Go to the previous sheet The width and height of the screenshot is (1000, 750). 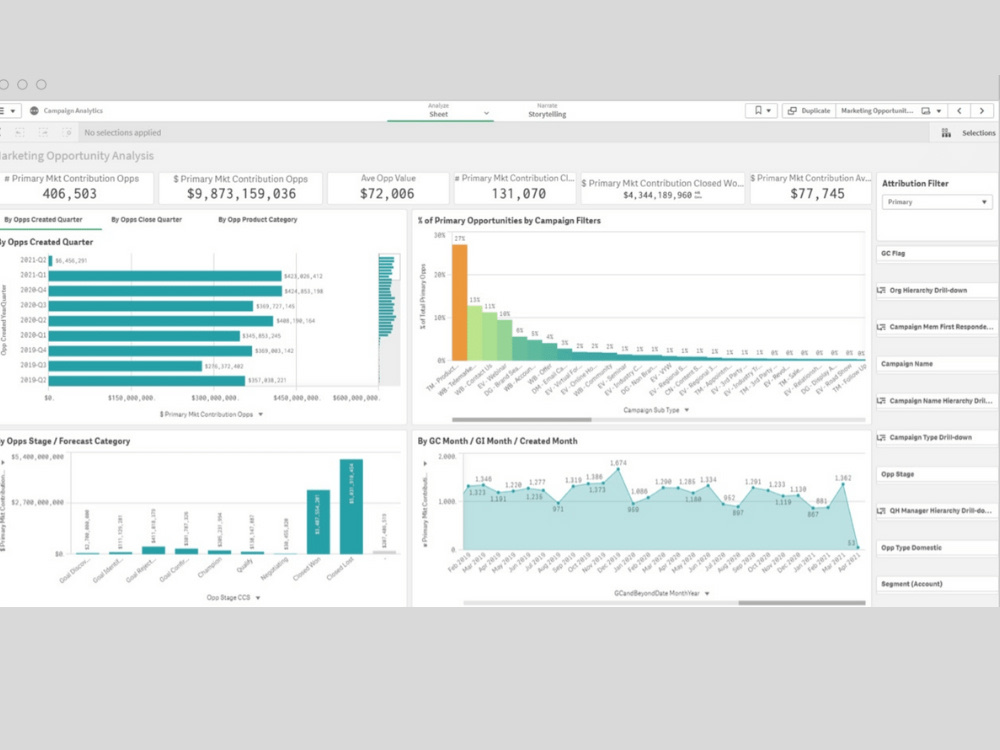point(959,111)
